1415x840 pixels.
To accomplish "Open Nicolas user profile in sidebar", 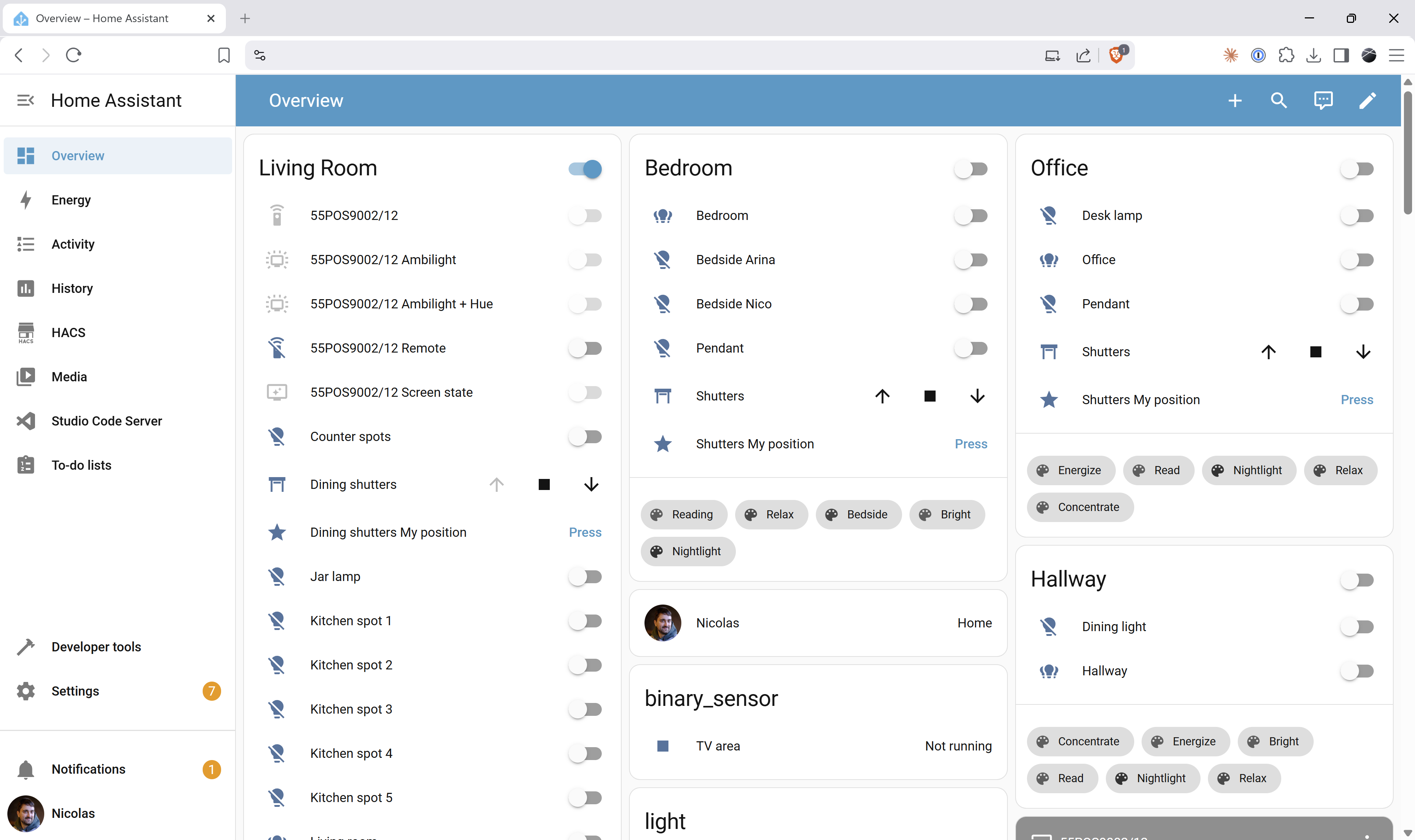I will [x=118, y=813].
